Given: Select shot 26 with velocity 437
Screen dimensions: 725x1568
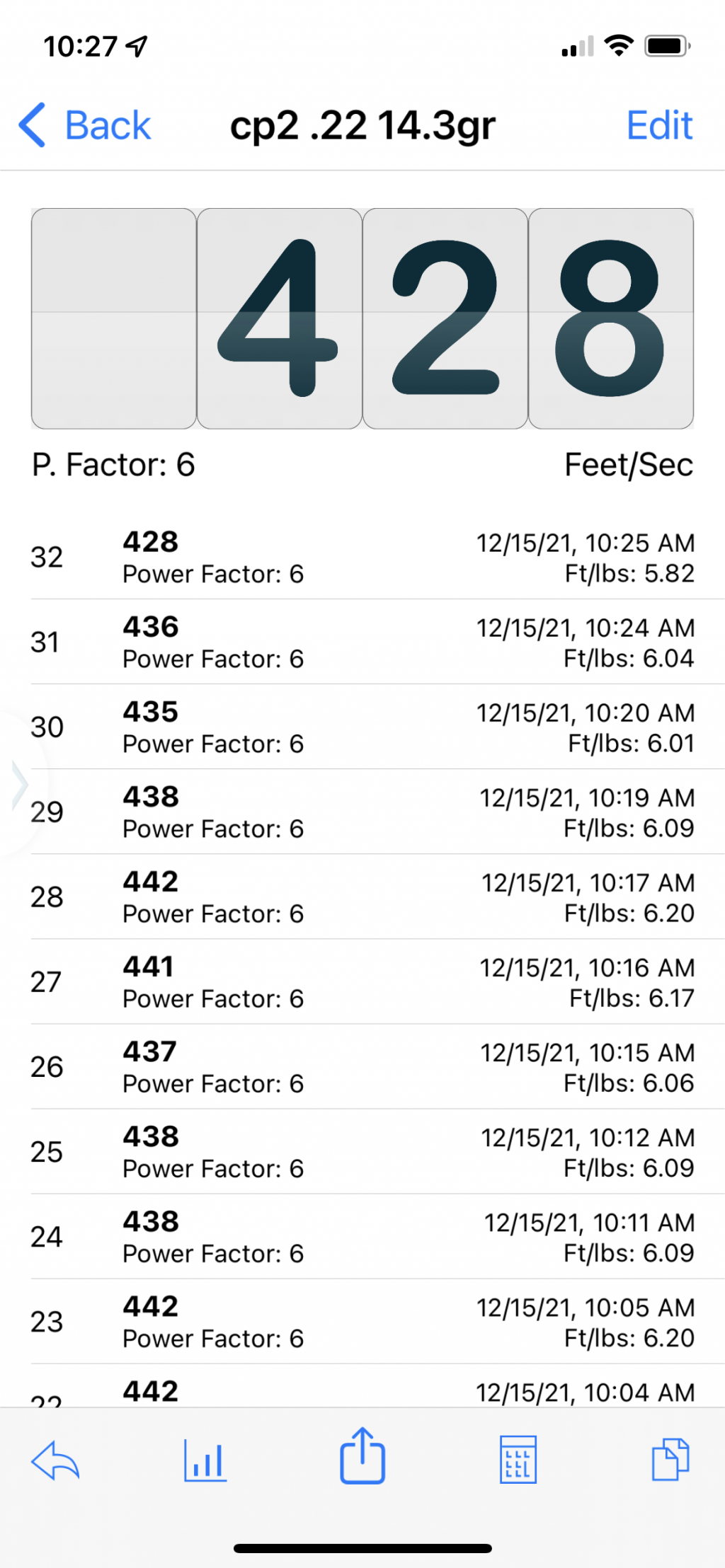Looking at the screenshot, I should [362, 1066].
